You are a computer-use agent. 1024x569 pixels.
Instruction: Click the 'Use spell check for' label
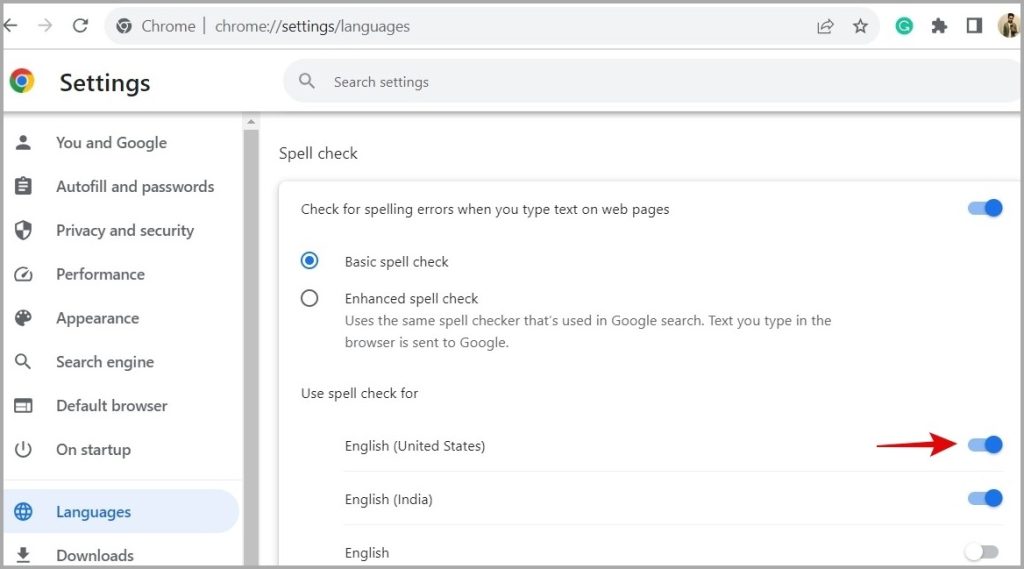(x=359, y=393)
